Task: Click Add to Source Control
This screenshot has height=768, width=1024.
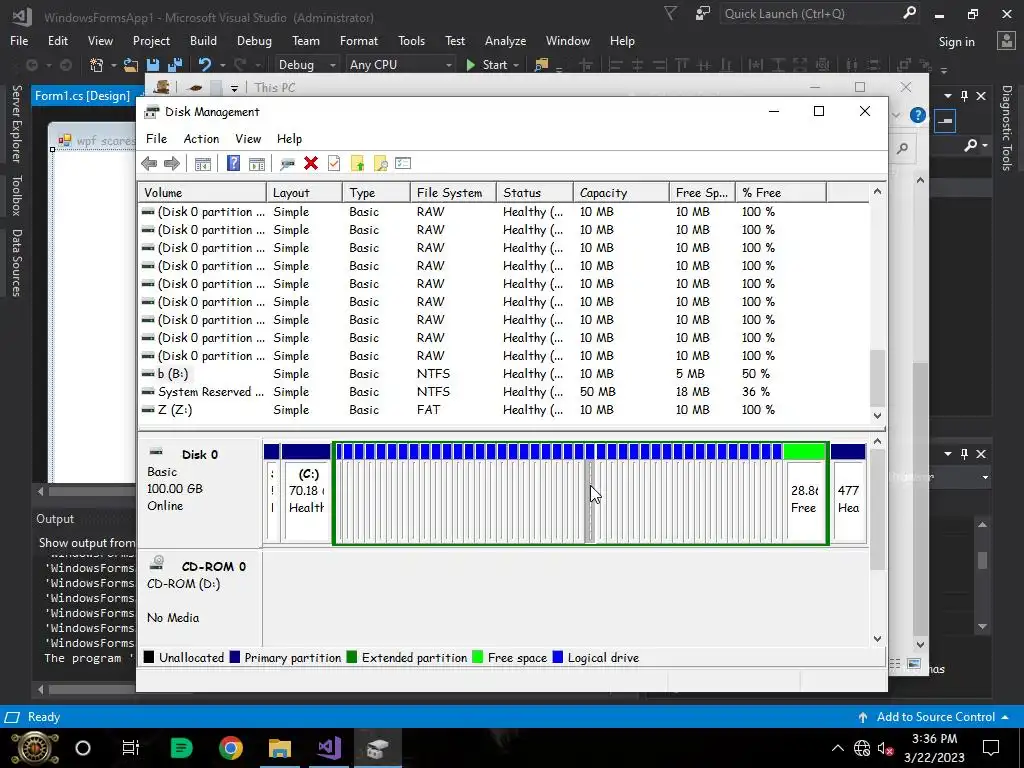Action: click(935, 716)
